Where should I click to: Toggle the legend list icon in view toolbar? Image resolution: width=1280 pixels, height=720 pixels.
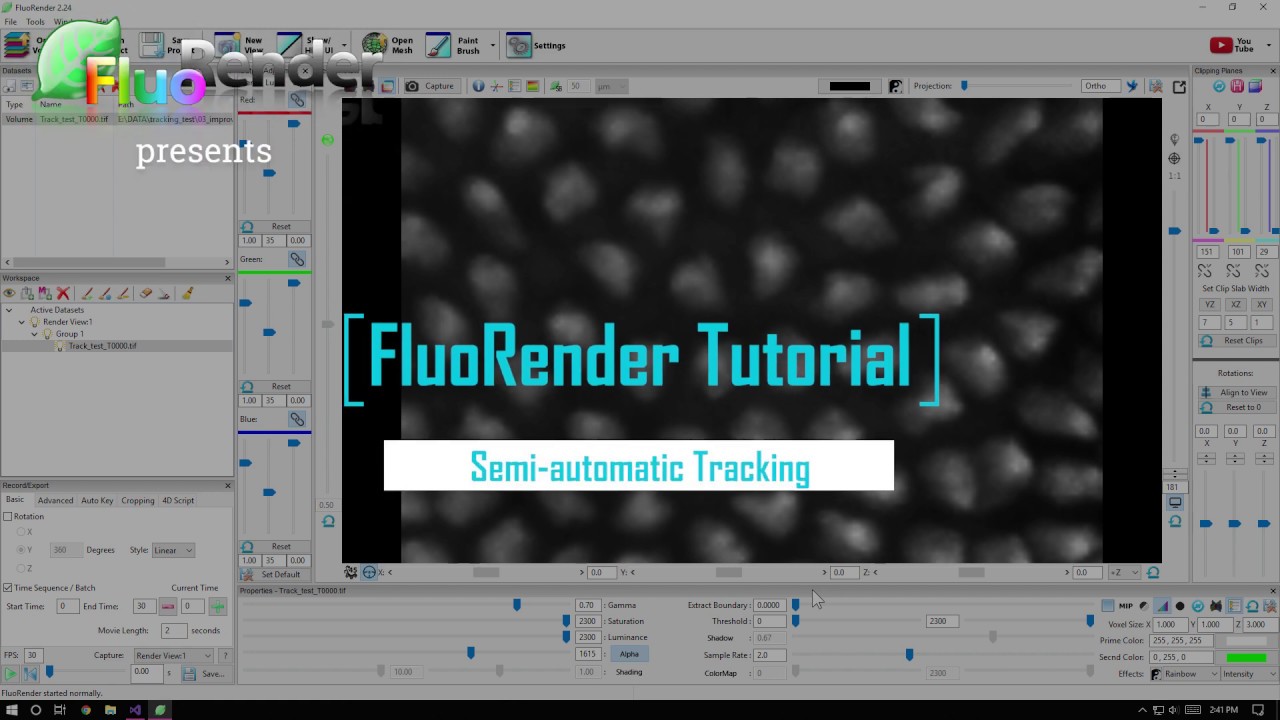tap(514, 86)
